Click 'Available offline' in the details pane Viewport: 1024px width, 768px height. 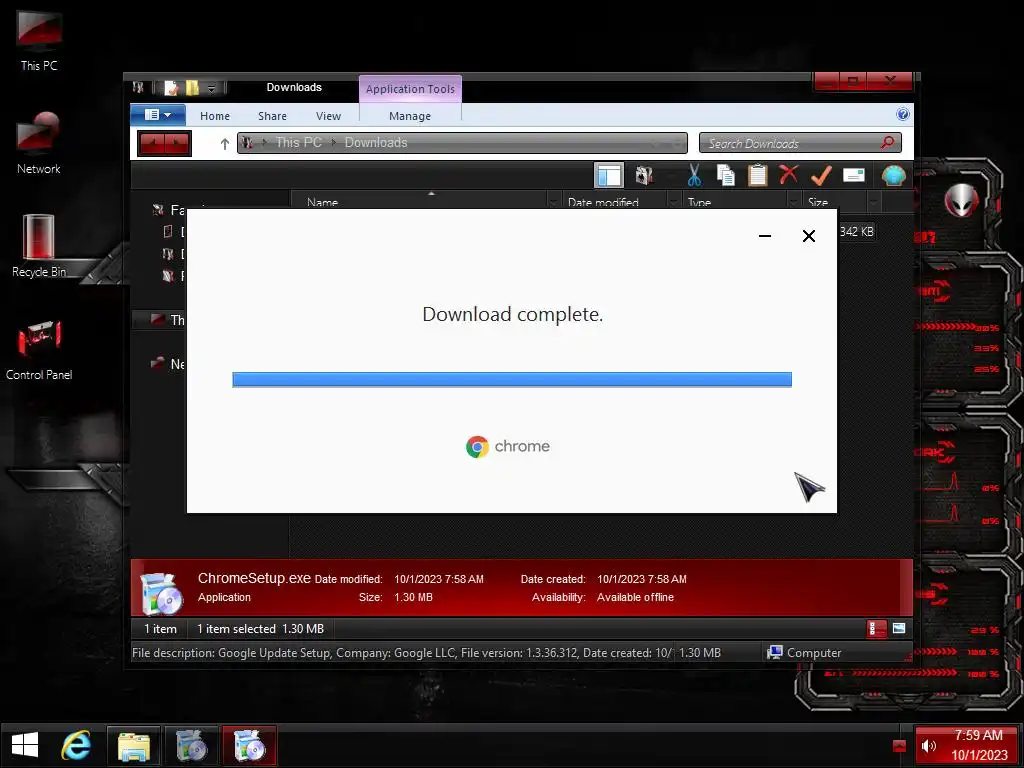(x=635, y=597)
